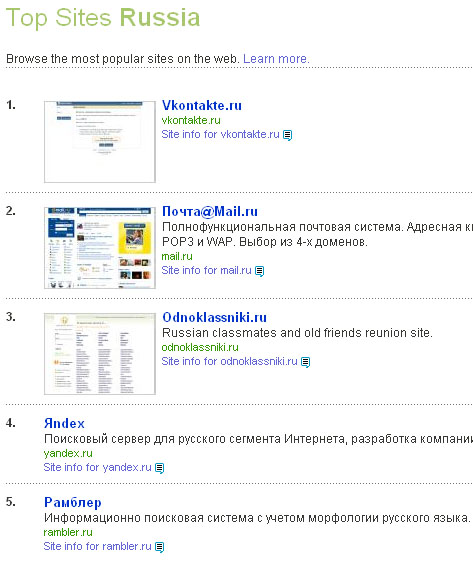Open Site info for odnoklassniki.ru text link
This screenshot has height=561, width=473.
(x=229, y=361)
